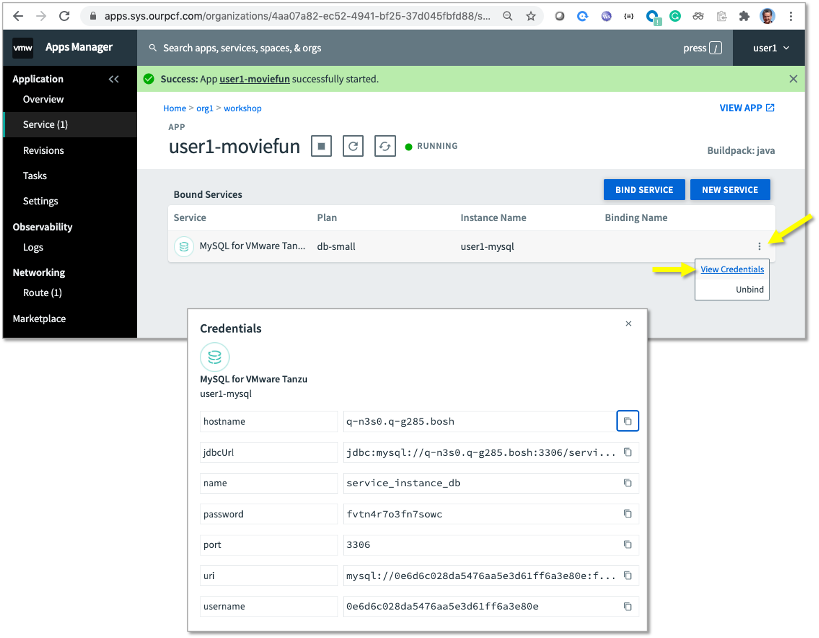This screenshot has height=638, width=819.
Task: Click the MySQL icon in Credentials dialog
Action: coord(215,357)
